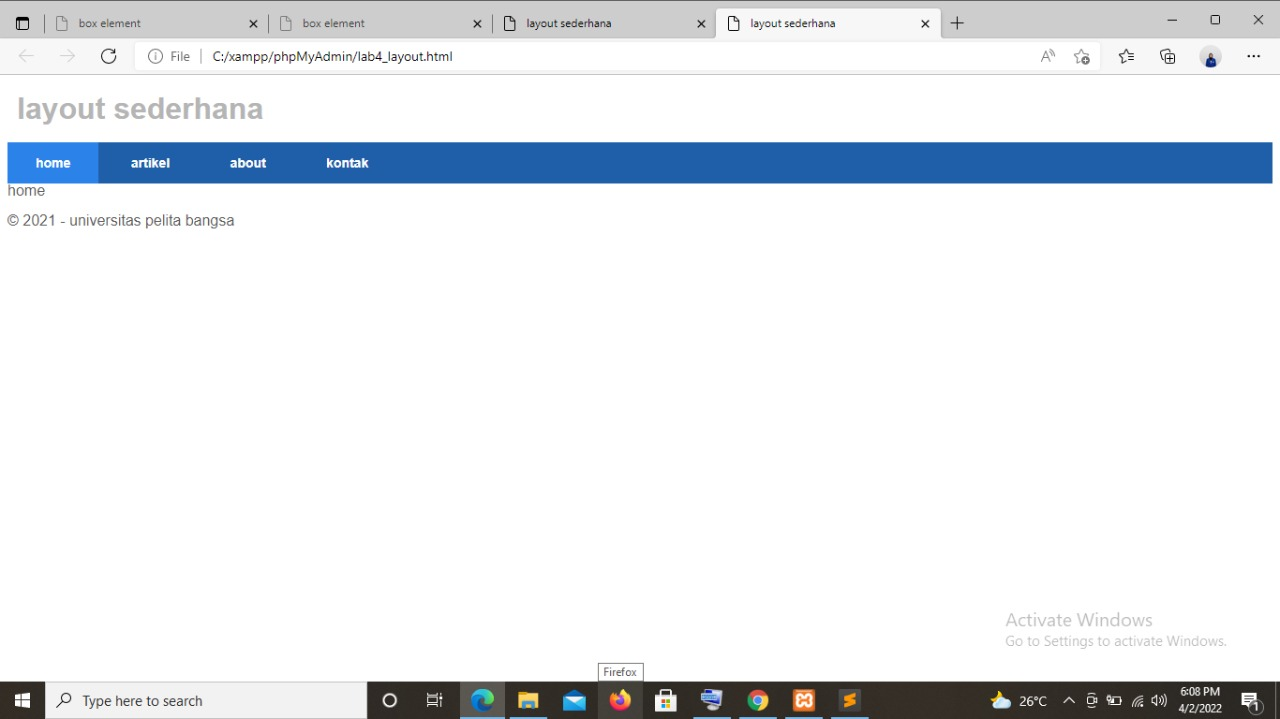Launch XAMPP from the taskbar
This screenshot has height=719, width=1280.
pos(804,700)
